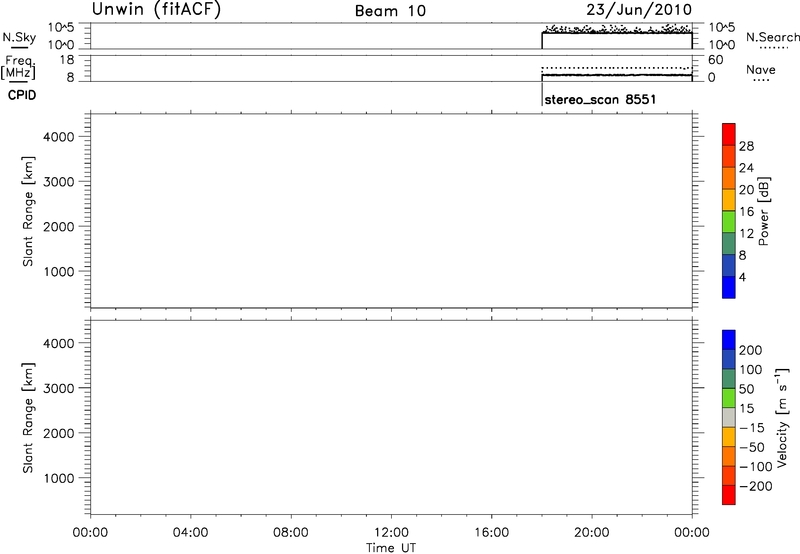800x554 pixels.
Task: Click the 'Beam 10' label
Action: 390,11
